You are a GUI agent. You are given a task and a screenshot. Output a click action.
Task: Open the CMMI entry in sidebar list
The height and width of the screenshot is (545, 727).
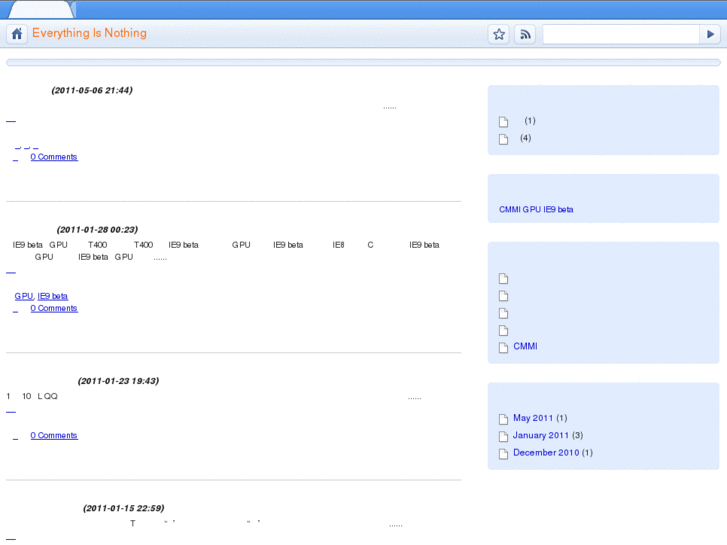(x=525, y=346)
